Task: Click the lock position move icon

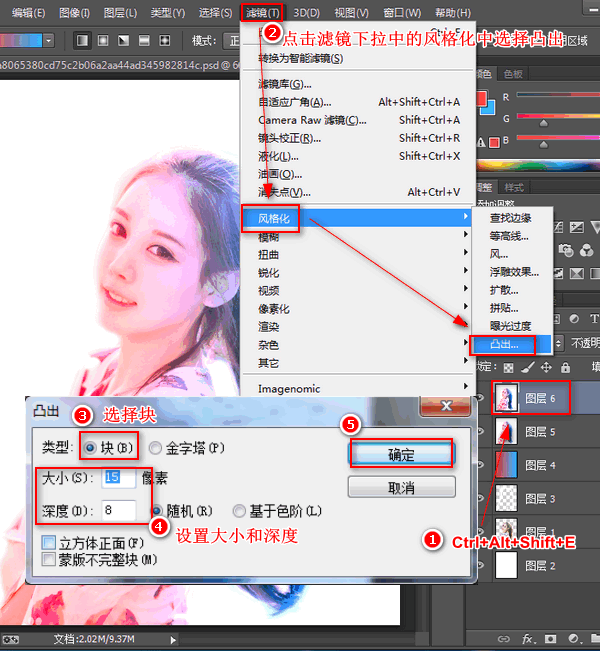Action: coord(546,367)
